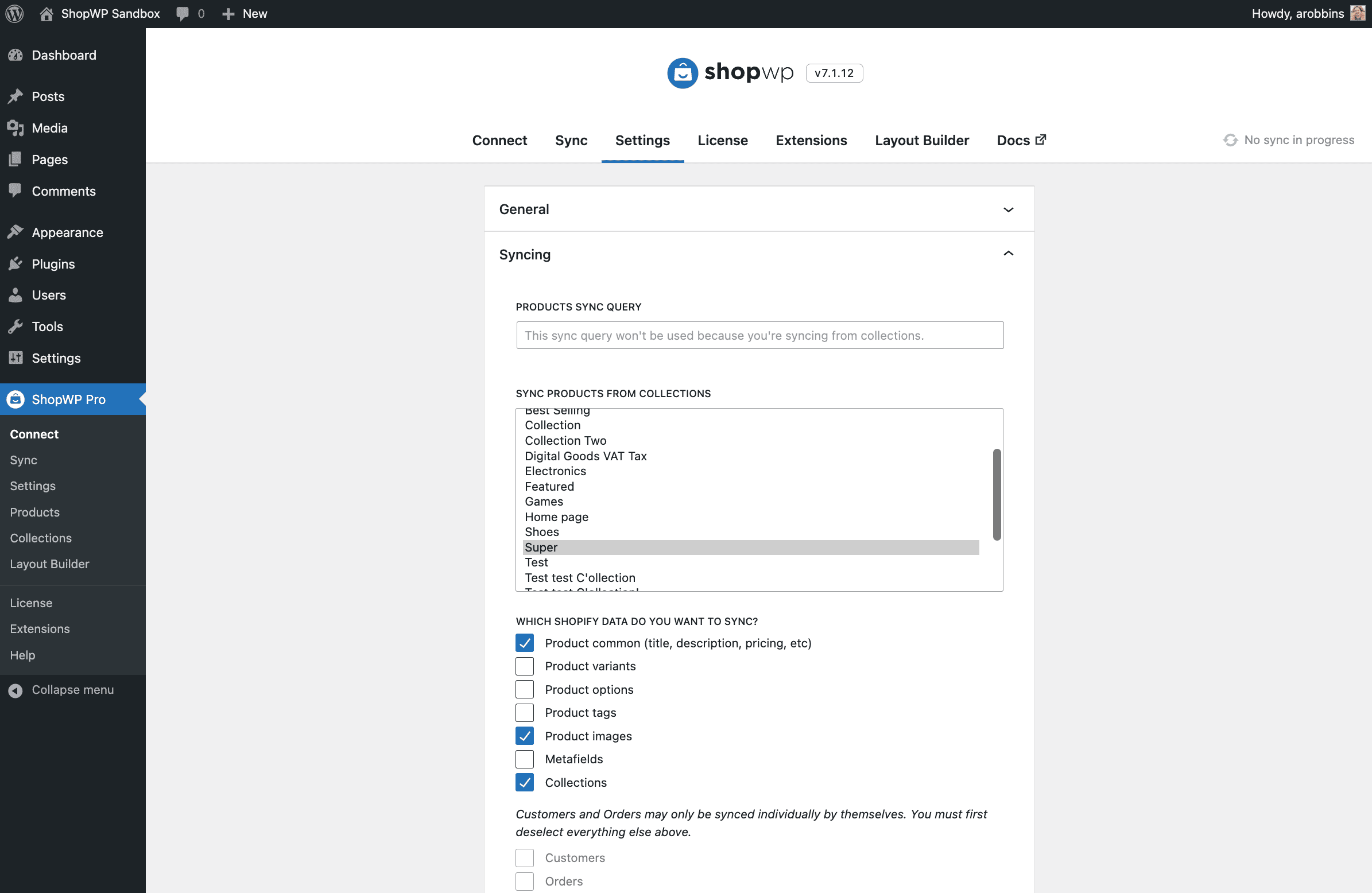
Task: Select Test test C'ollection in list
Action: point(750,578)
